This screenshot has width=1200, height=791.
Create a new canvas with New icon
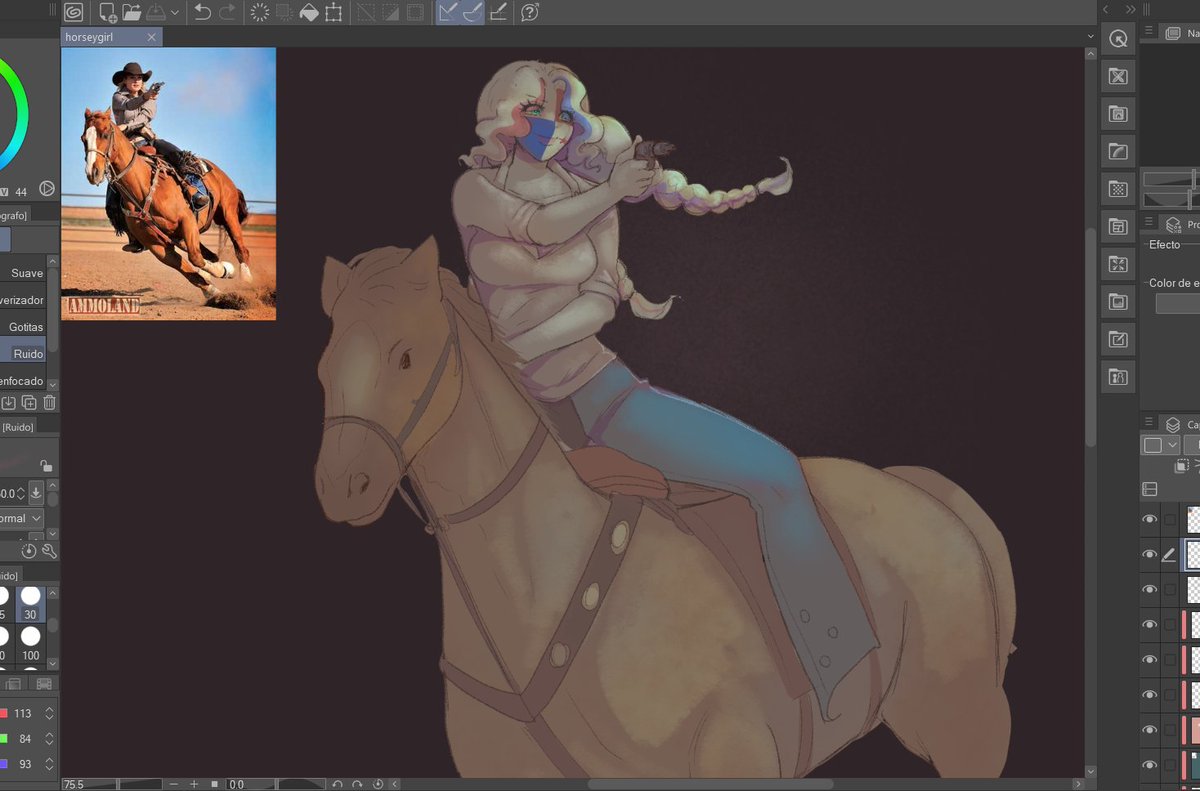107,12
